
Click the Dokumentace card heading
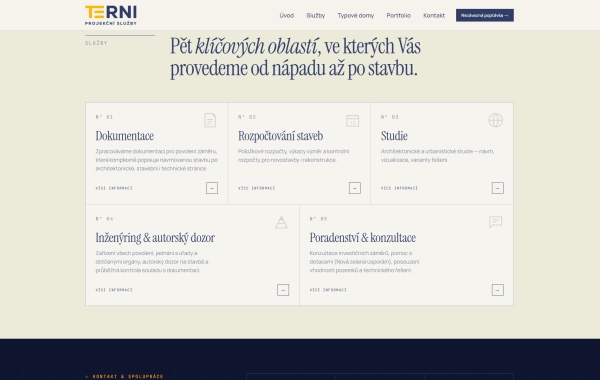coord(125,136)
